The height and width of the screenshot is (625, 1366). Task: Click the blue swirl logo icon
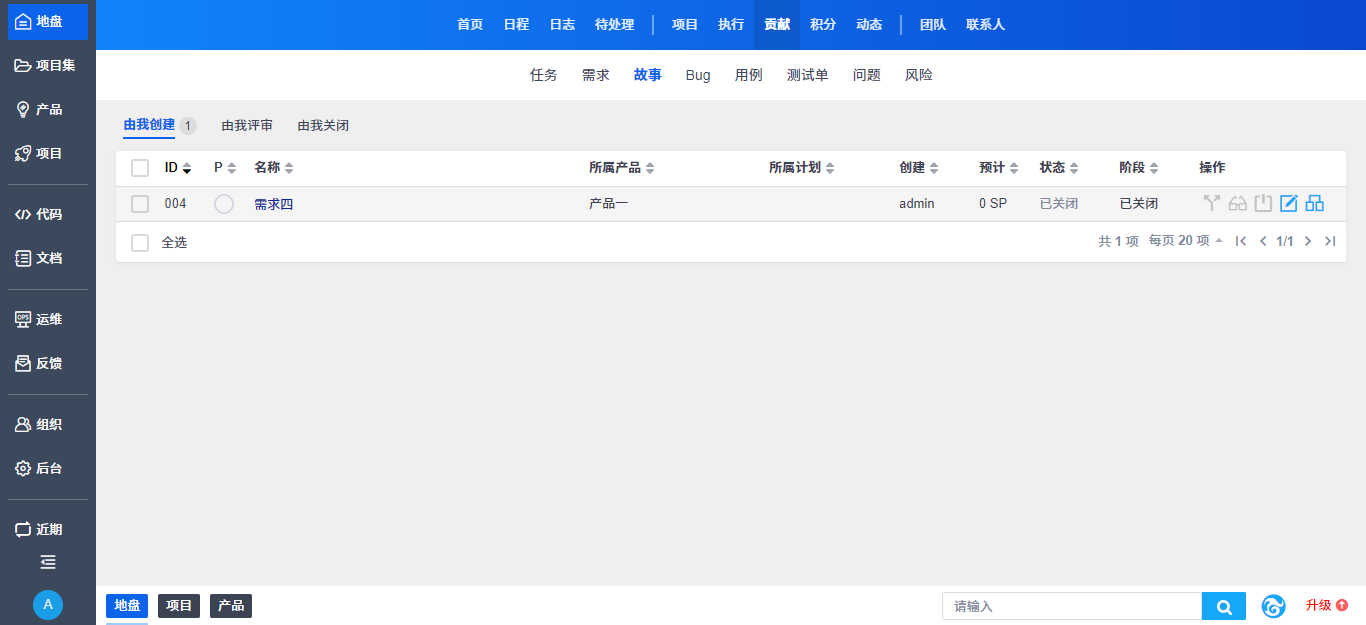[1273, 606]
